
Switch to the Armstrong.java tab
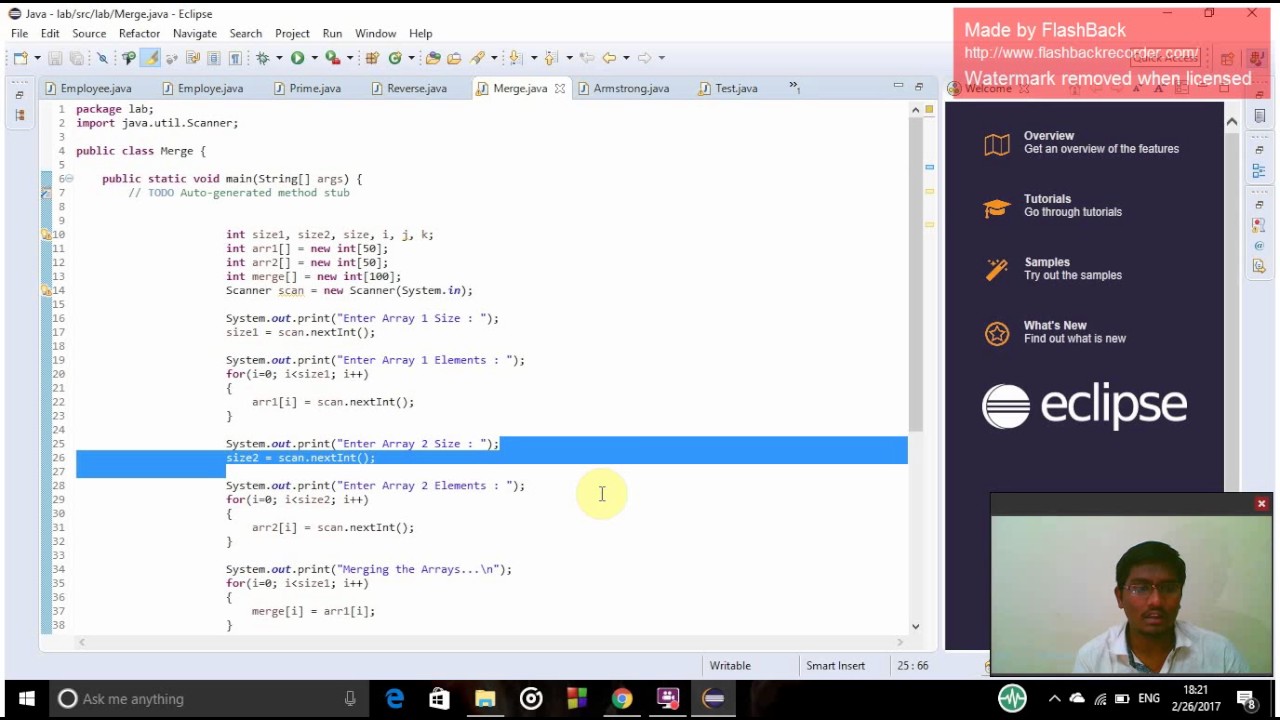pyautogui.click(x=623, y=88)
